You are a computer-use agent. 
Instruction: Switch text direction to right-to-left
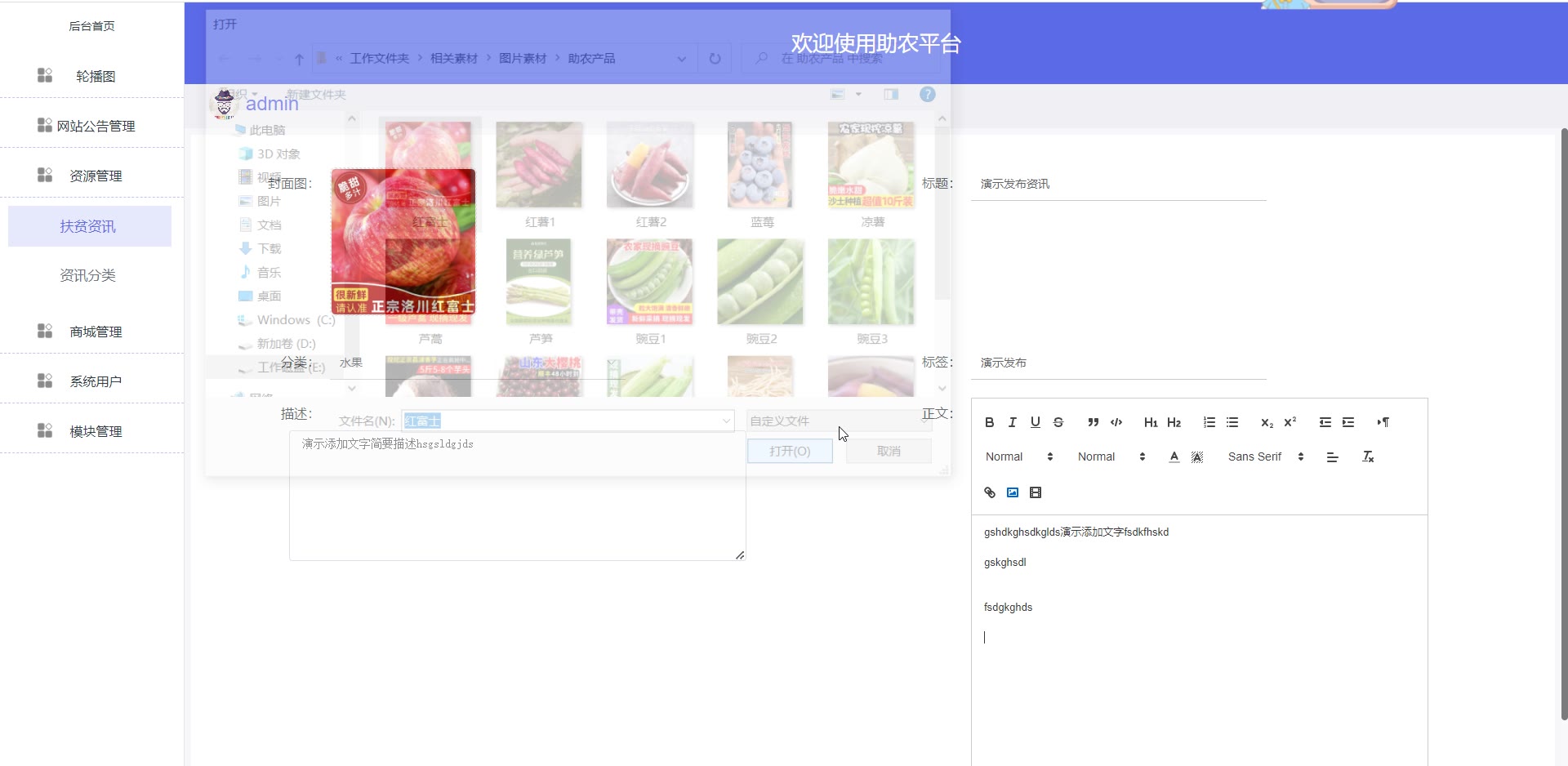[1383, 422]
